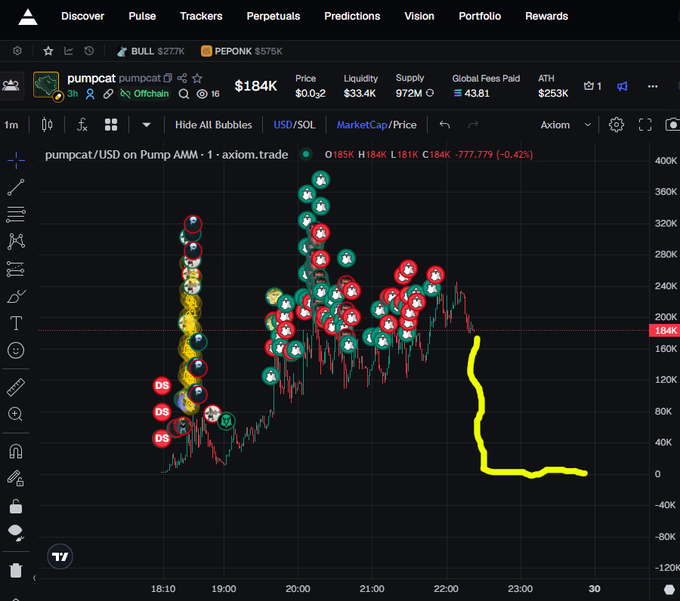
Task: Open the chart-line icon in ticker bar
Action: click(69, 51)
